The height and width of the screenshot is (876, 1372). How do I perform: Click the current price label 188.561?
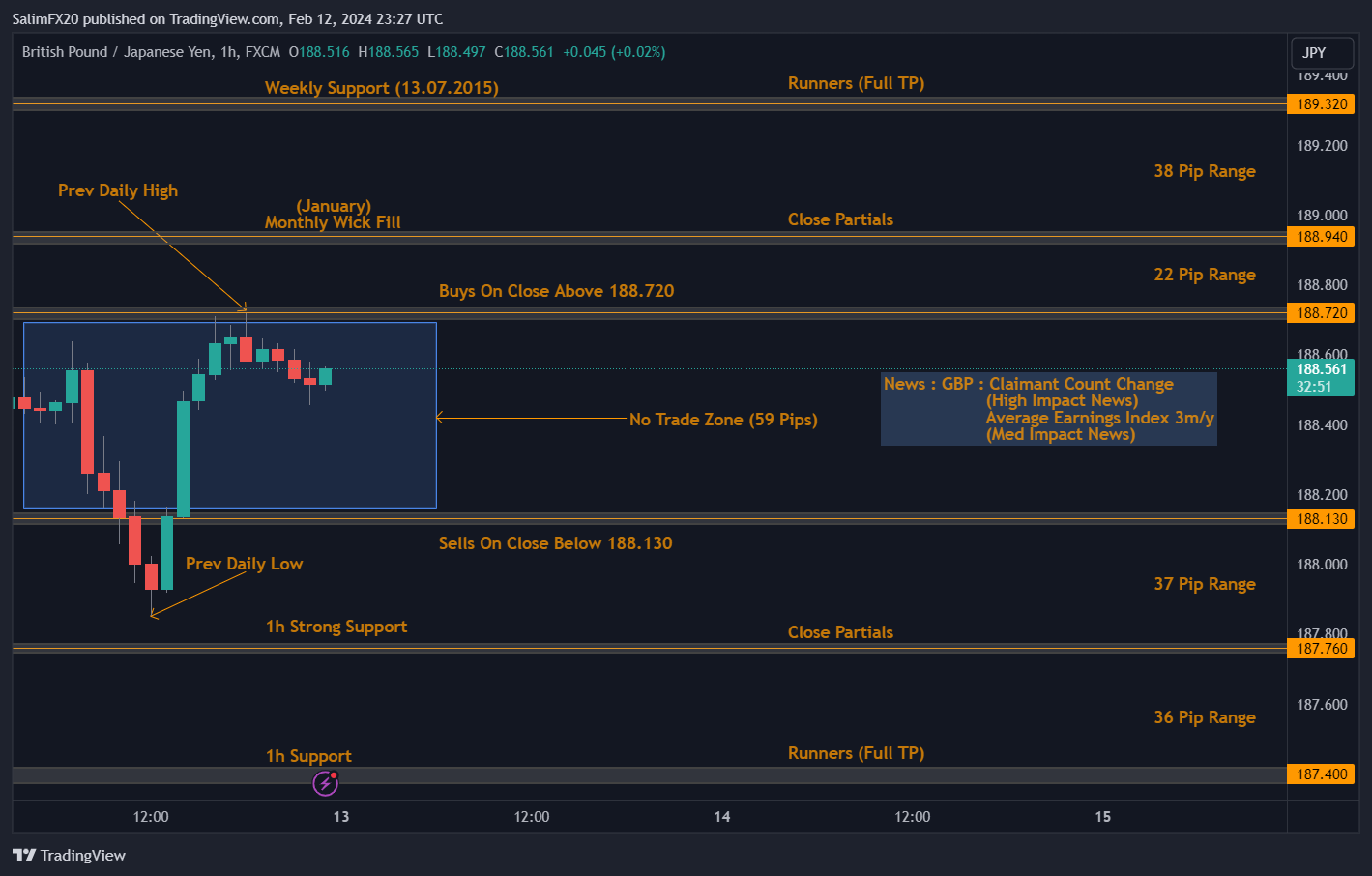(1321, 368)
